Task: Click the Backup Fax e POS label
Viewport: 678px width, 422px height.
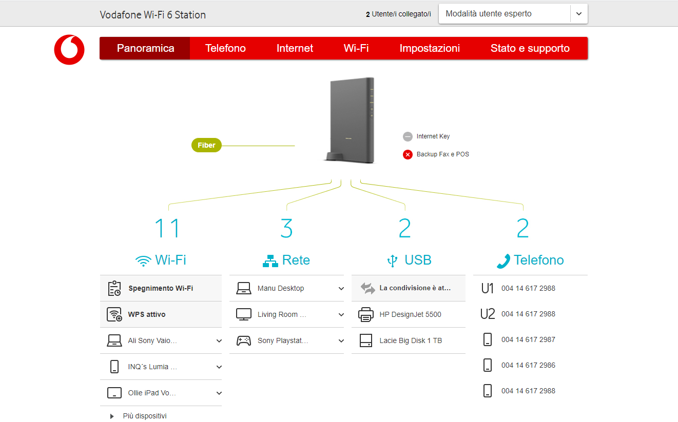Action: (442, 154)
